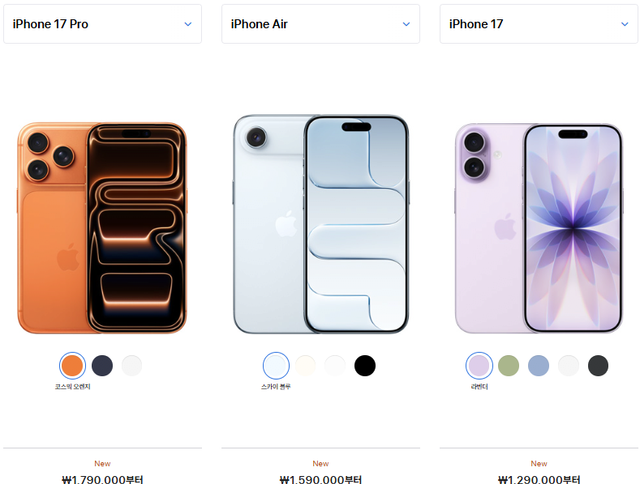Select the Cosmic Orange swatch for iPhone 17 Pro
640x484 pixels.
coord(73,365)
